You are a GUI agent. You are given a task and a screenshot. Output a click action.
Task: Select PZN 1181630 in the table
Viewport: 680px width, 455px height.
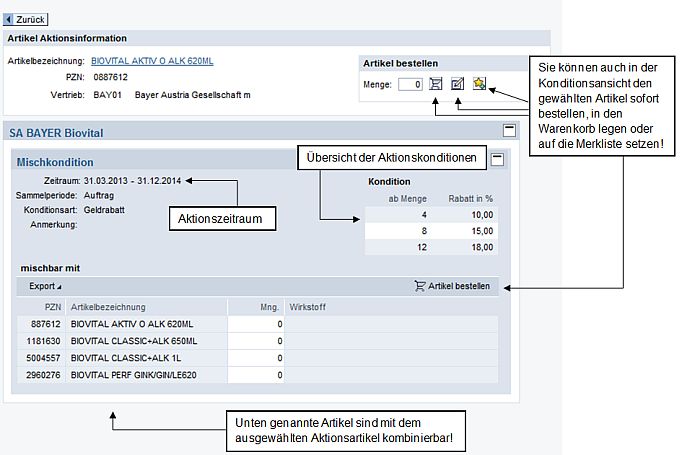43,341
